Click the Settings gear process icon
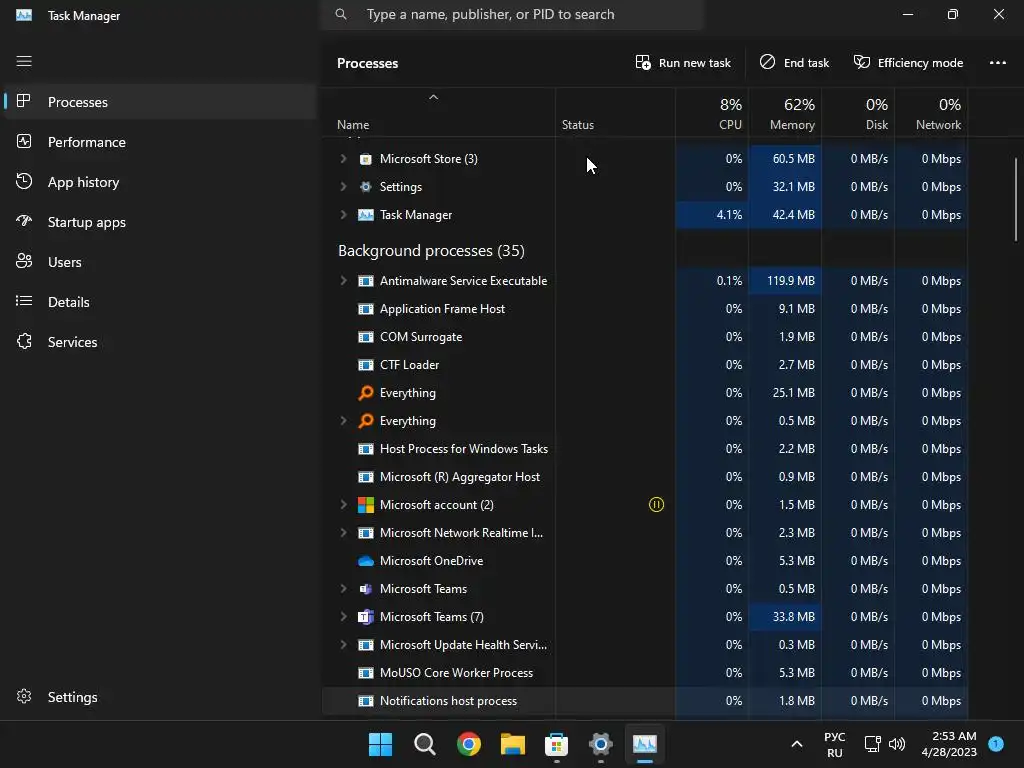Viewport: 1024px width, 768px height. [366, 187]
